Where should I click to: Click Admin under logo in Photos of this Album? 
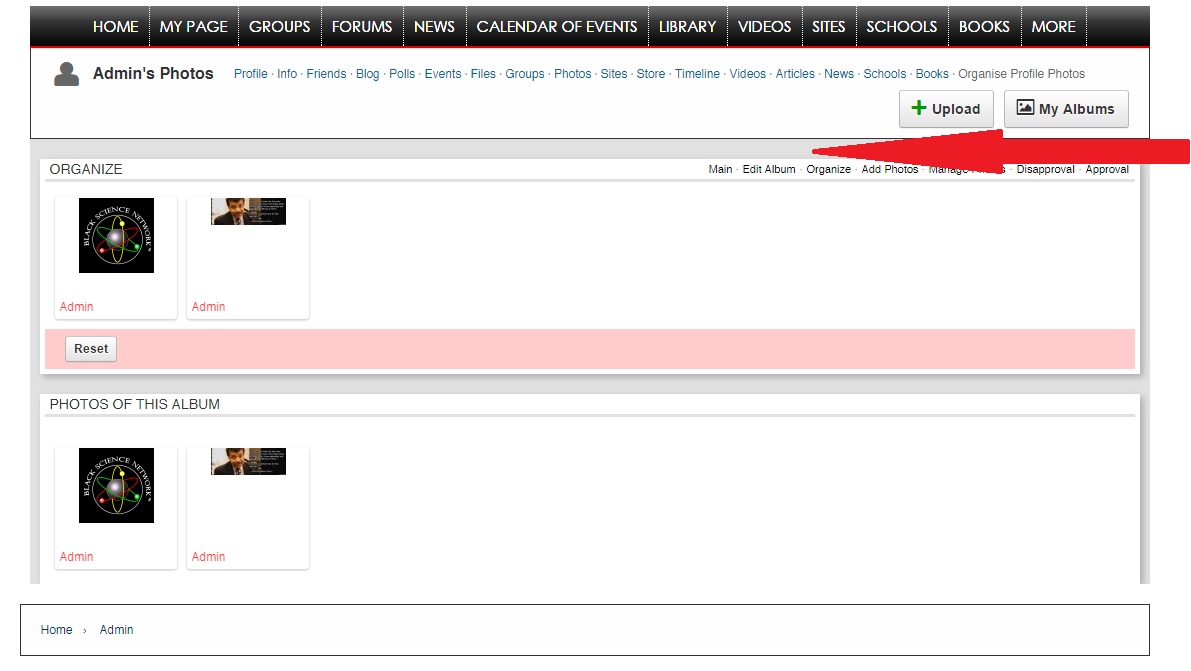(77, 557)
